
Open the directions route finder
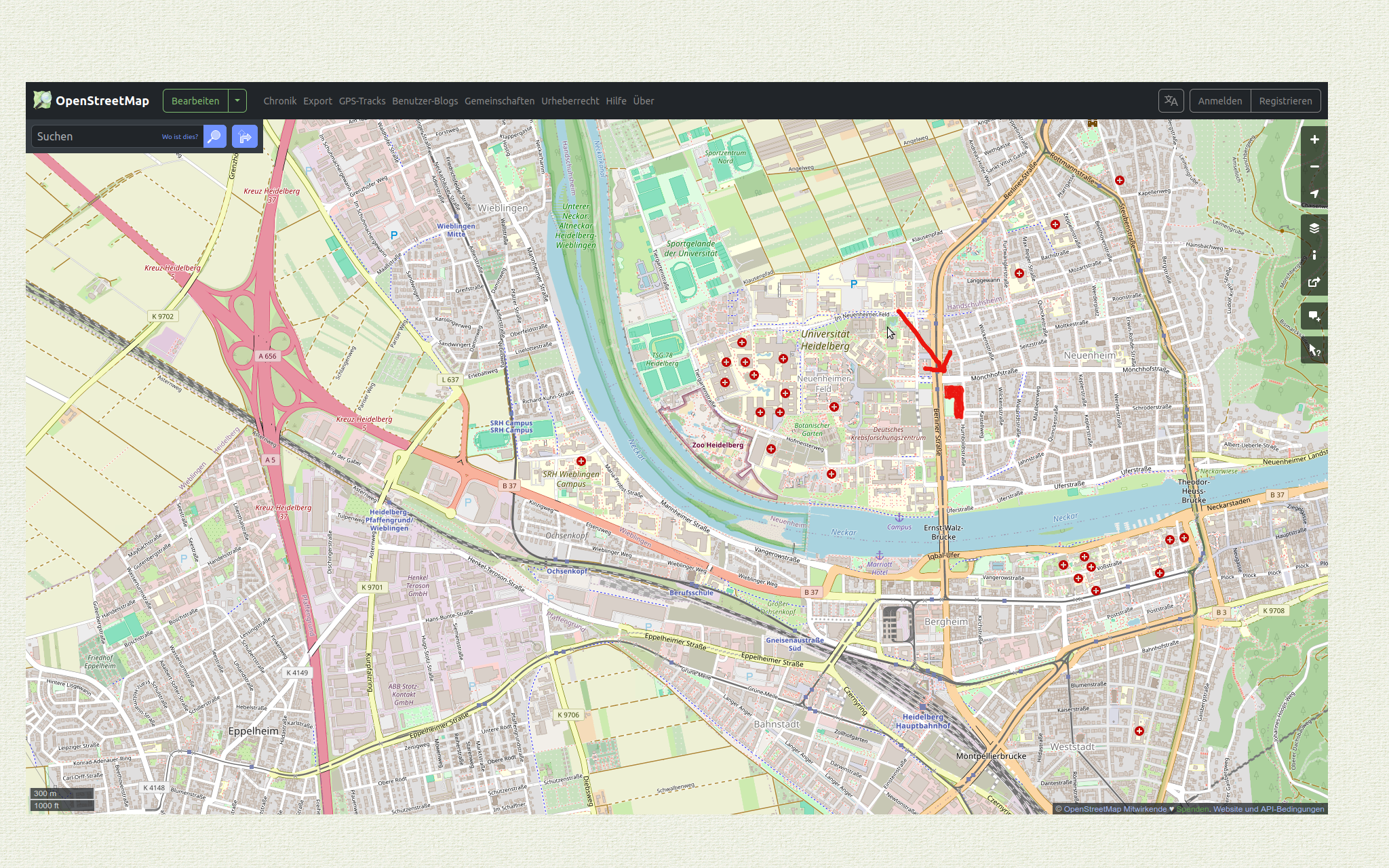pyautogui.click(x=245, y=136)
